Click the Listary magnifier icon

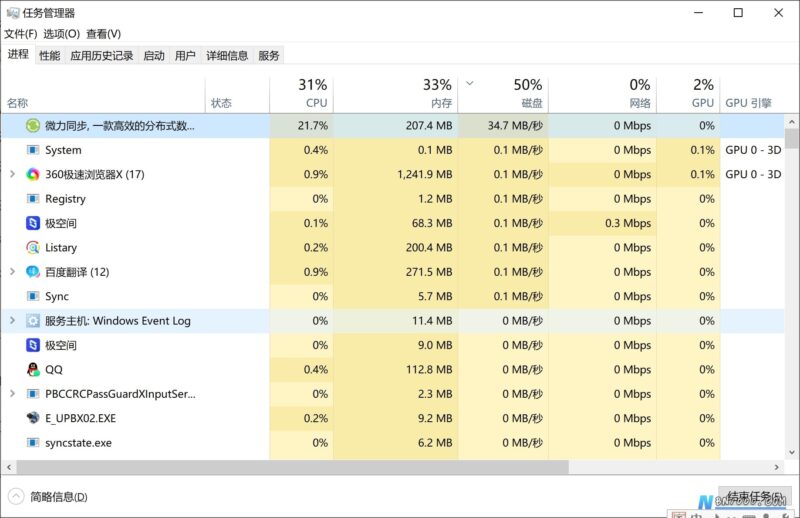(x=33, y=248)
